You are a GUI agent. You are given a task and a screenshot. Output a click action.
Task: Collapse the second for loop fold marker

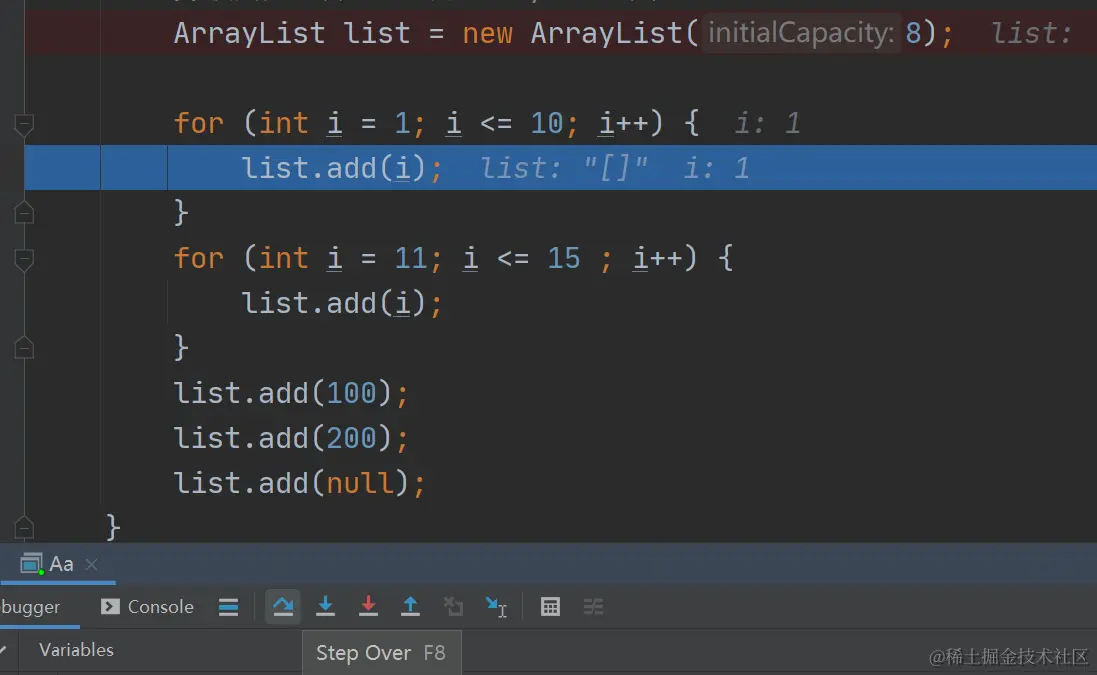tap(24, 260)
